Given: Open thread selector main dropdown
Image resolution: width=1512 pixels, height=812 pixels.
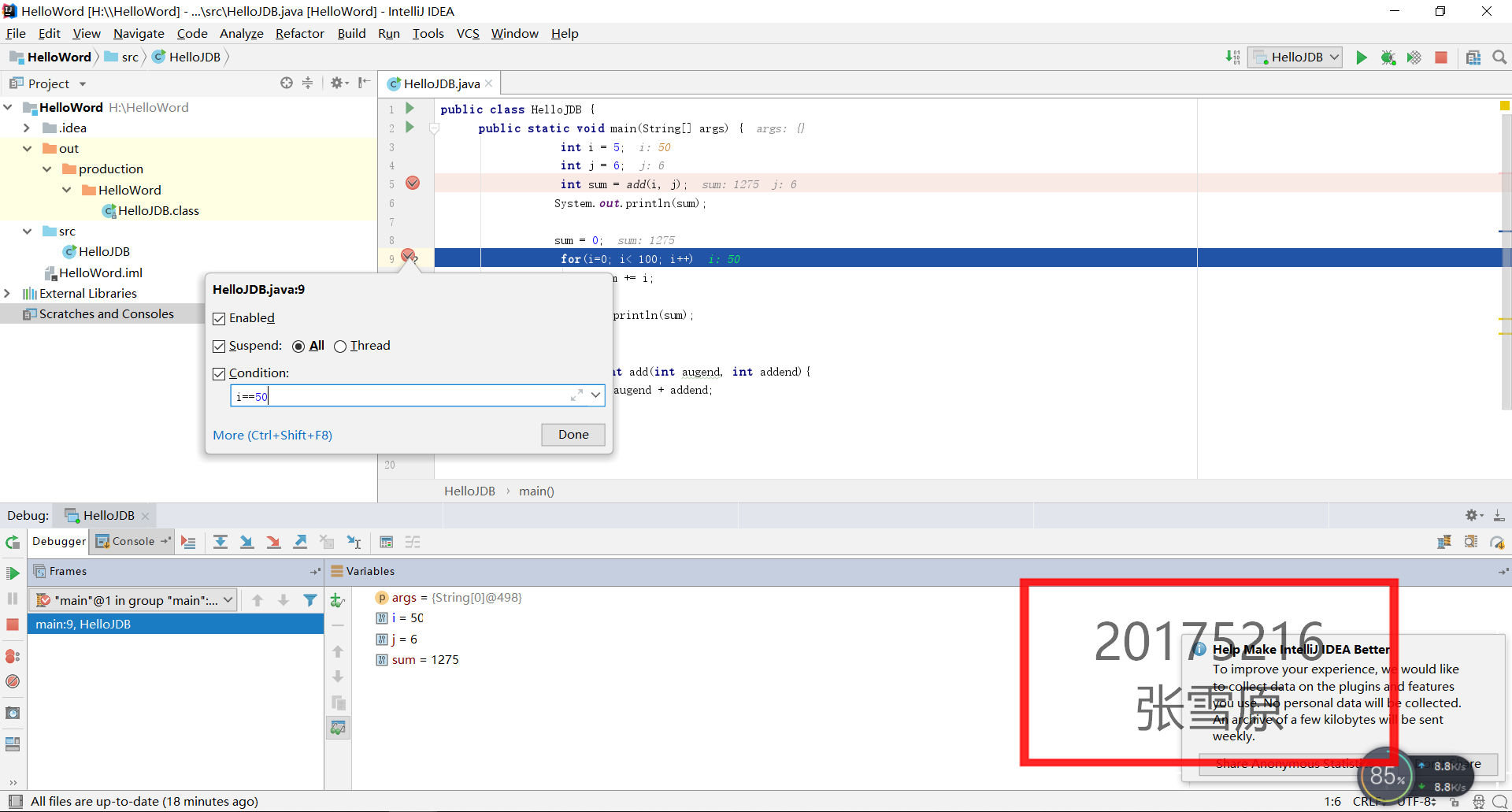Looking at the screenshot, I should (134, 600).
